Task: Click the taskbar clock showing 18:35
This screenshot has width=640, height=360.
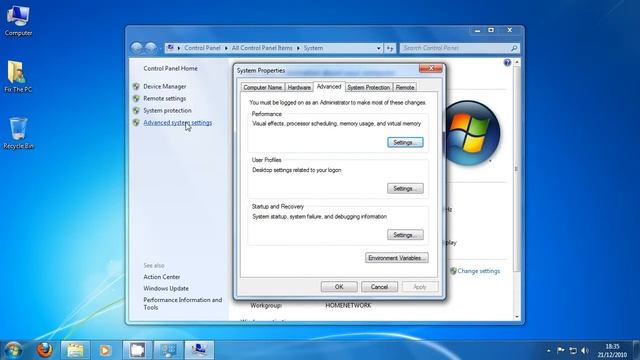Action: pos(612,350)
